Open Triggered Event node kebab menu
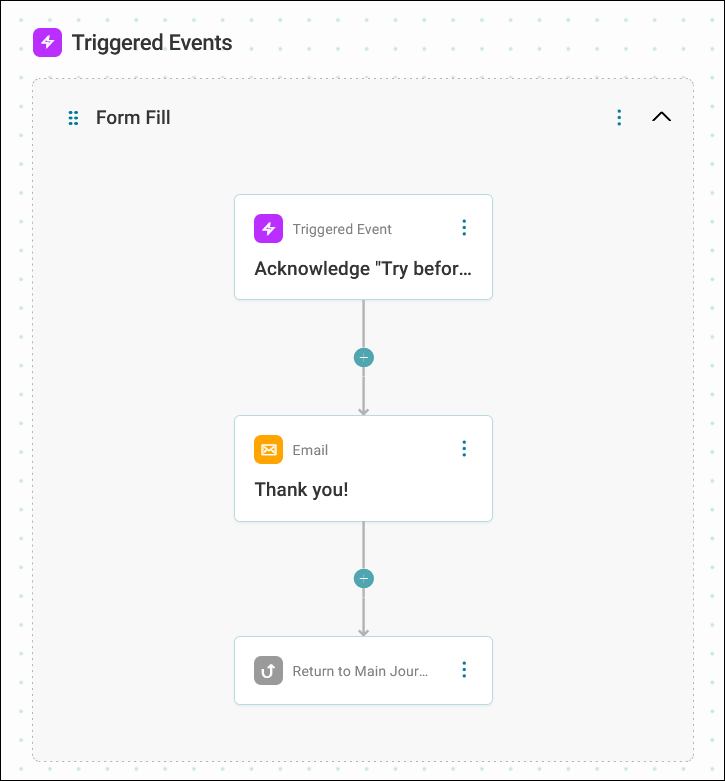The image size is (725, 781). pos(464,228)
